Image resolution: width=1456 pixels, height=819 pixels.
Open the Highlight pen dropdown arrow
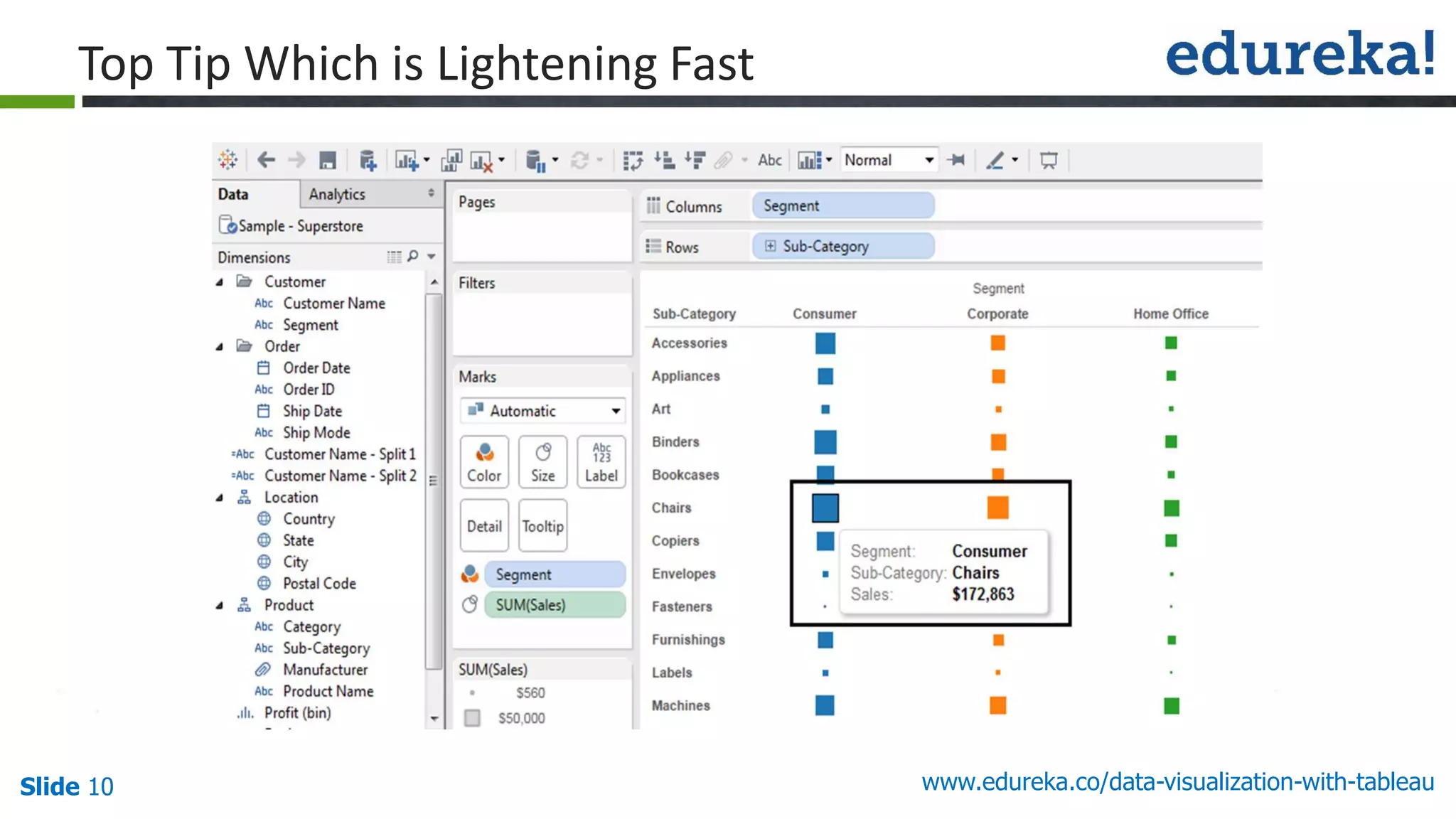[x=1015, y=160]
